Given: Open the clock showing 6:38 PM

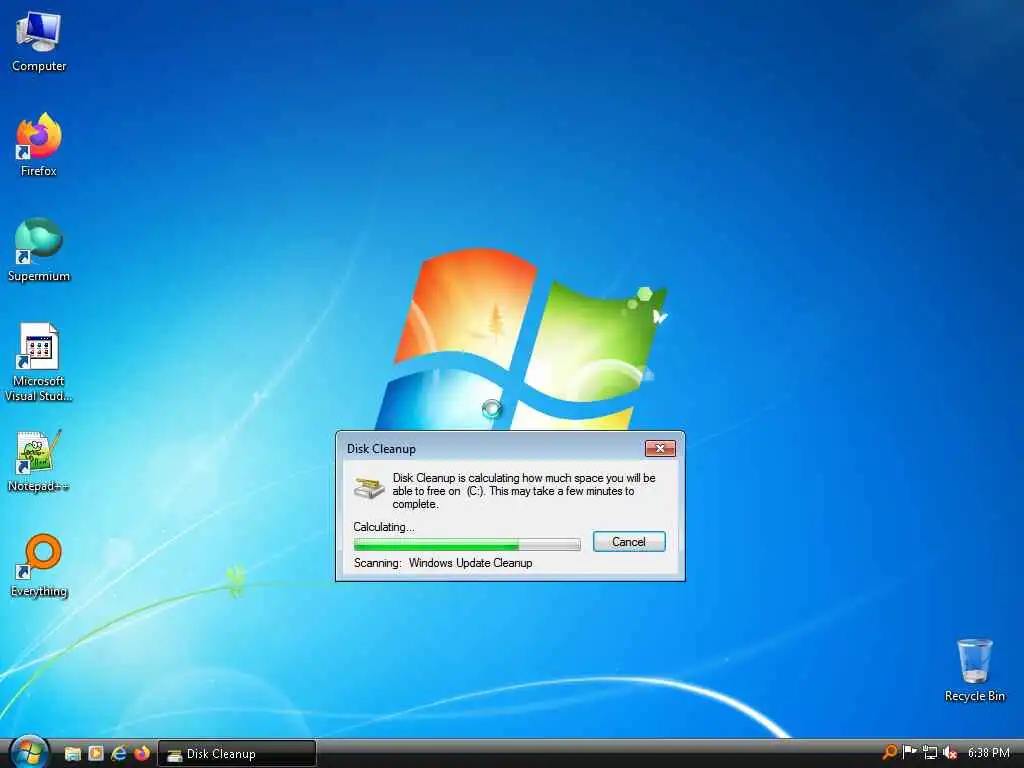Looking at the screenshot, I should pyautogui.click(x=988, y=753).
